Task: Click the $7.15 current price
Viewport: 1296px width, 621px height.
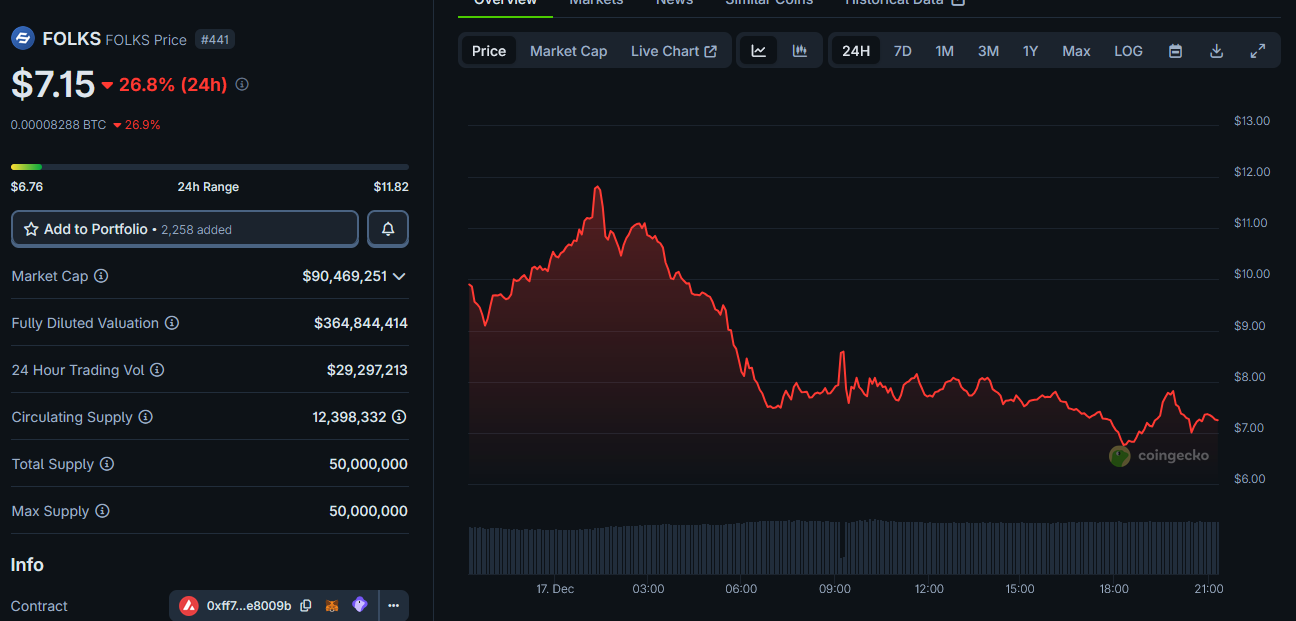Action: pyautogui.click(x=53, y=85)
